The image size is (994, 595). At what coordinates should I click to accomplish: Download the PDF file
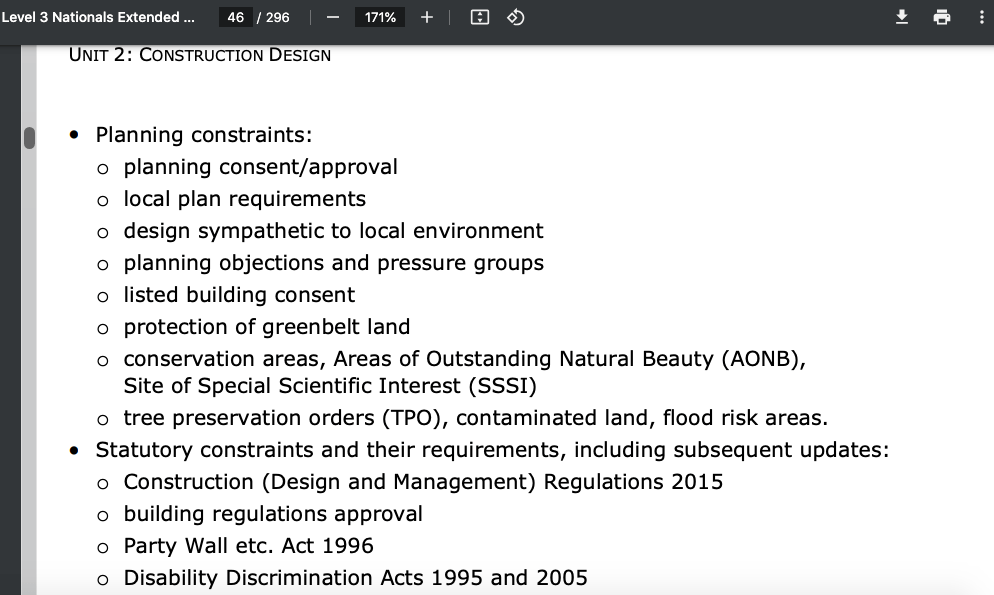click(x=901, y=18)
